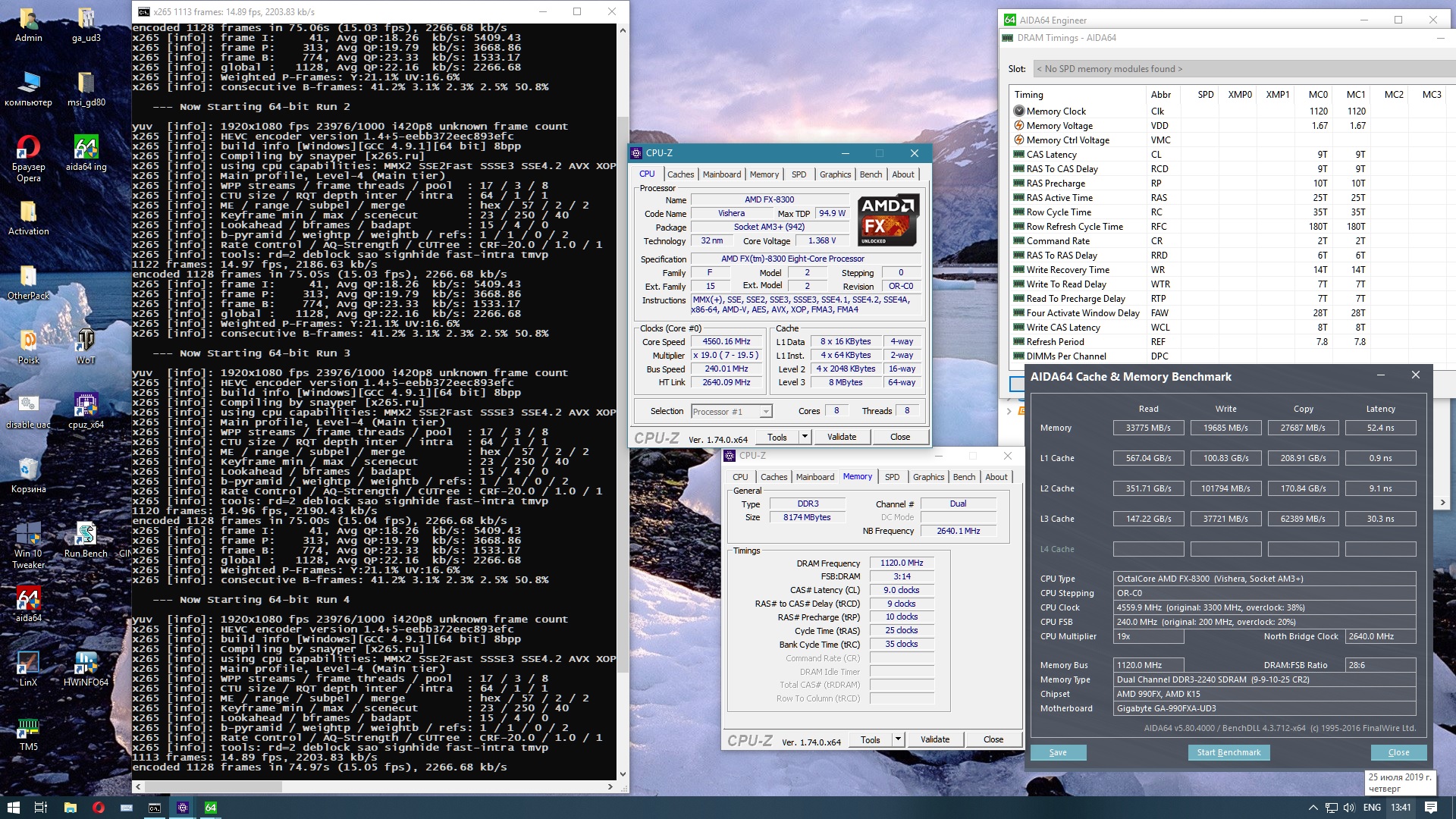The image size is (1456, 819).
Task: Click the Validate button in CPU-Z
Action: tap(841, 437)
